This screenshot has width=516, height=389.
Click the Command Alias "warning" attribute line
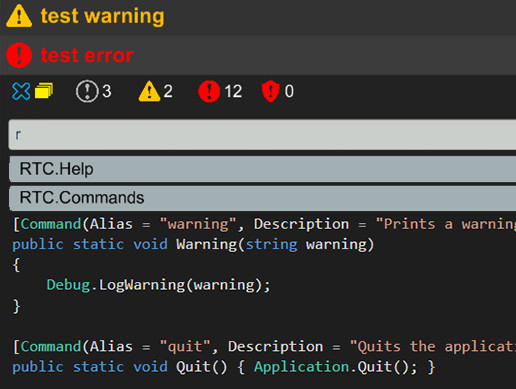click(264, 224)
